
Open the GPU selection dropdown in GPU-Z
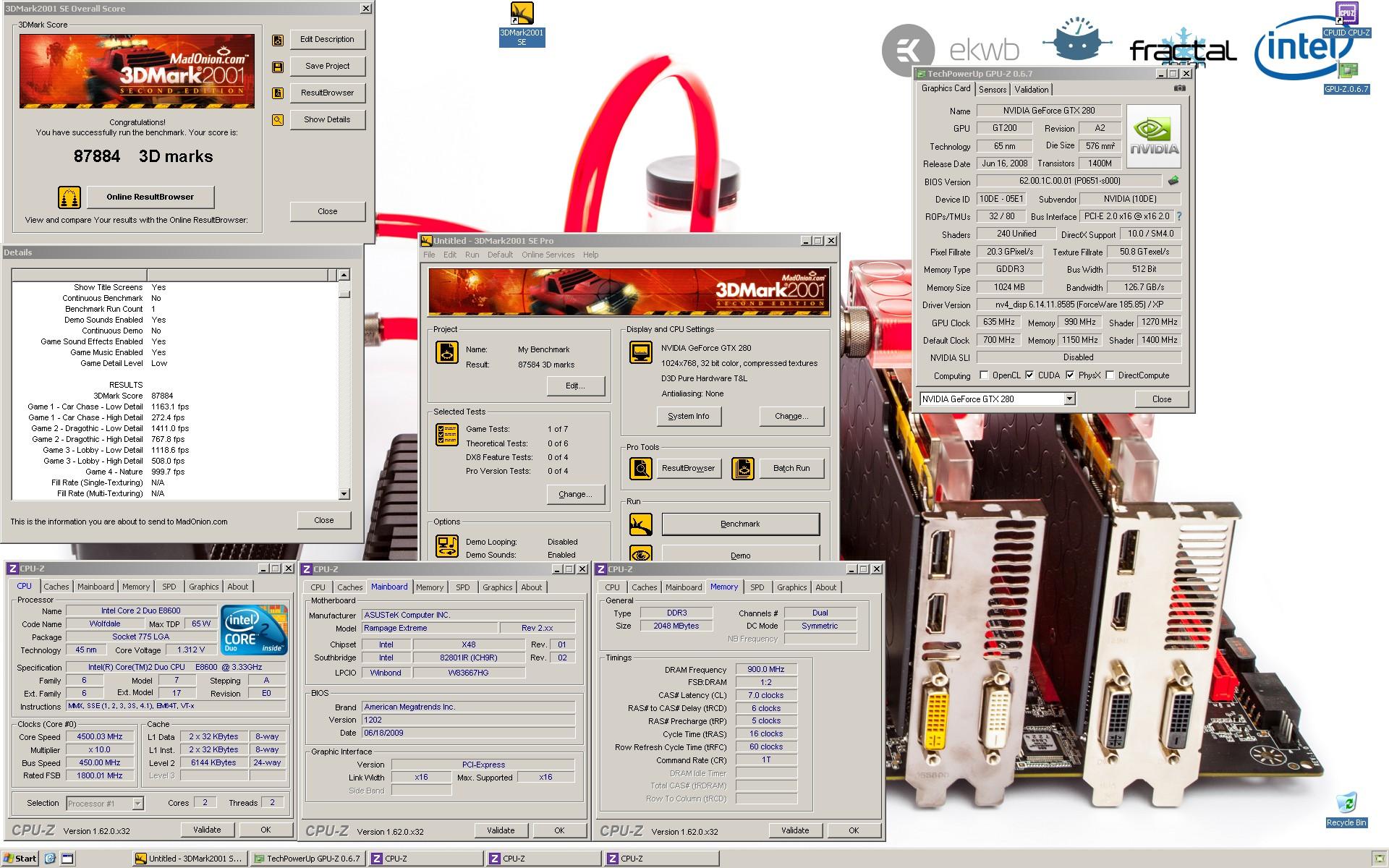(x=1069, y=399)
